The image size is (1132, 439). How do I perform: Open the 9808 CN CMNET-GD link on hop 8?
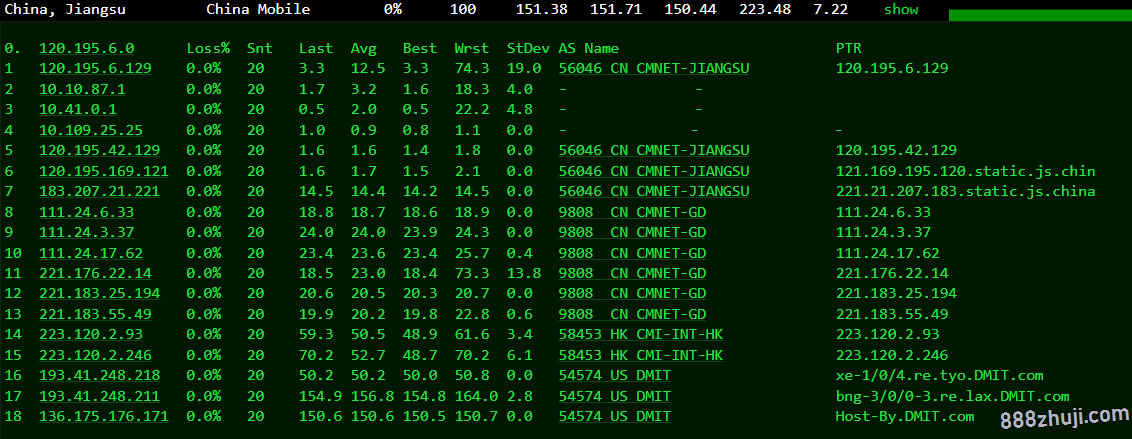pyautogui.click(x=632, y=212)
